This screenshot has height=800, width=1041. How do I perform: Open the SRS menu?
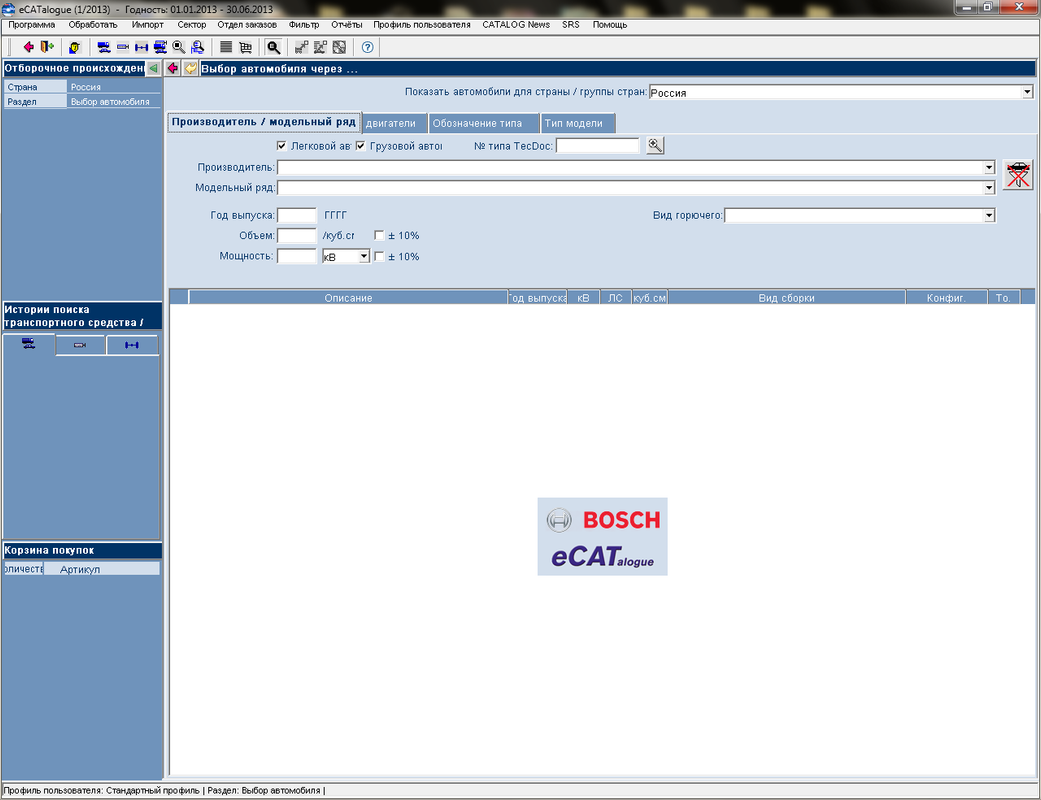pos(570,25)
